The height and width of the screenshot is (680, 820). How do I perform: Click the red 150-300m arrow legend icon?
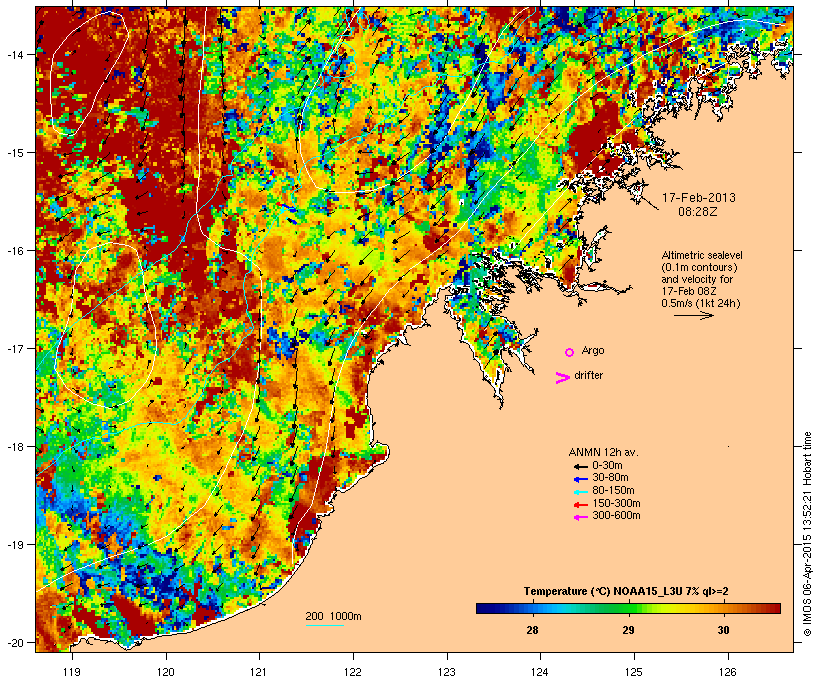pyautogui.click(x=580, y=504)
